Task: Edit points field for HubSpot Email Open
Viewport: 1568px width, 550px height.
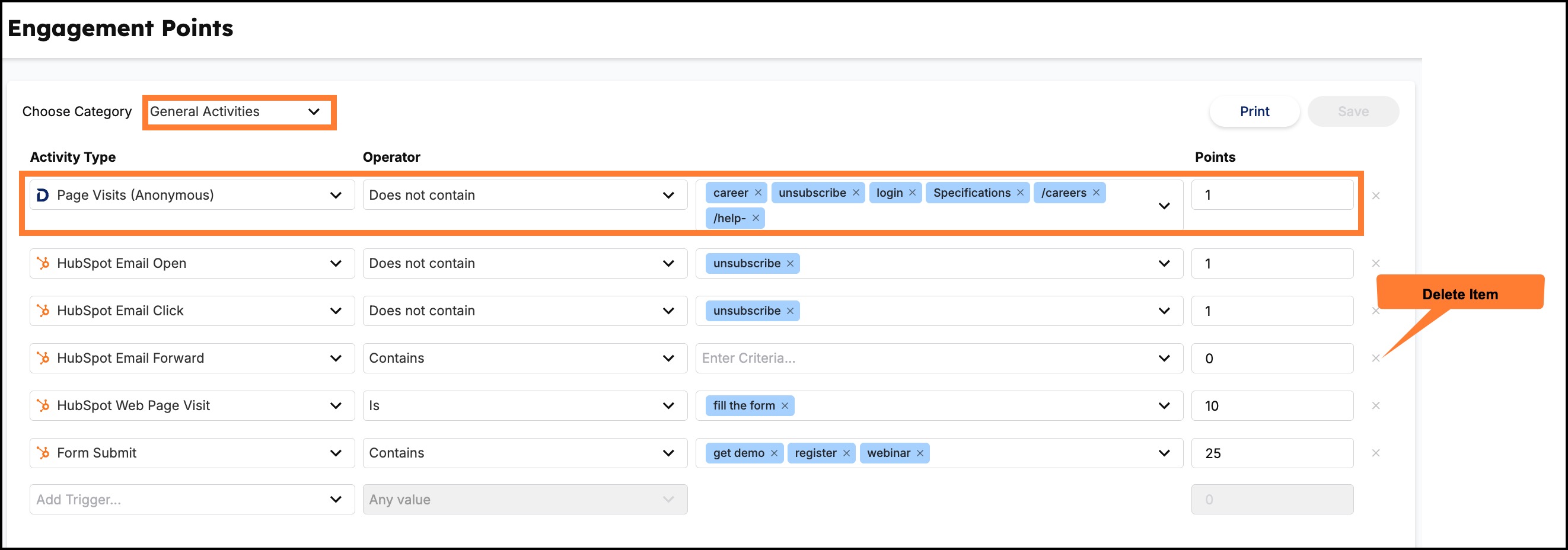Action: pos(1272,263)
